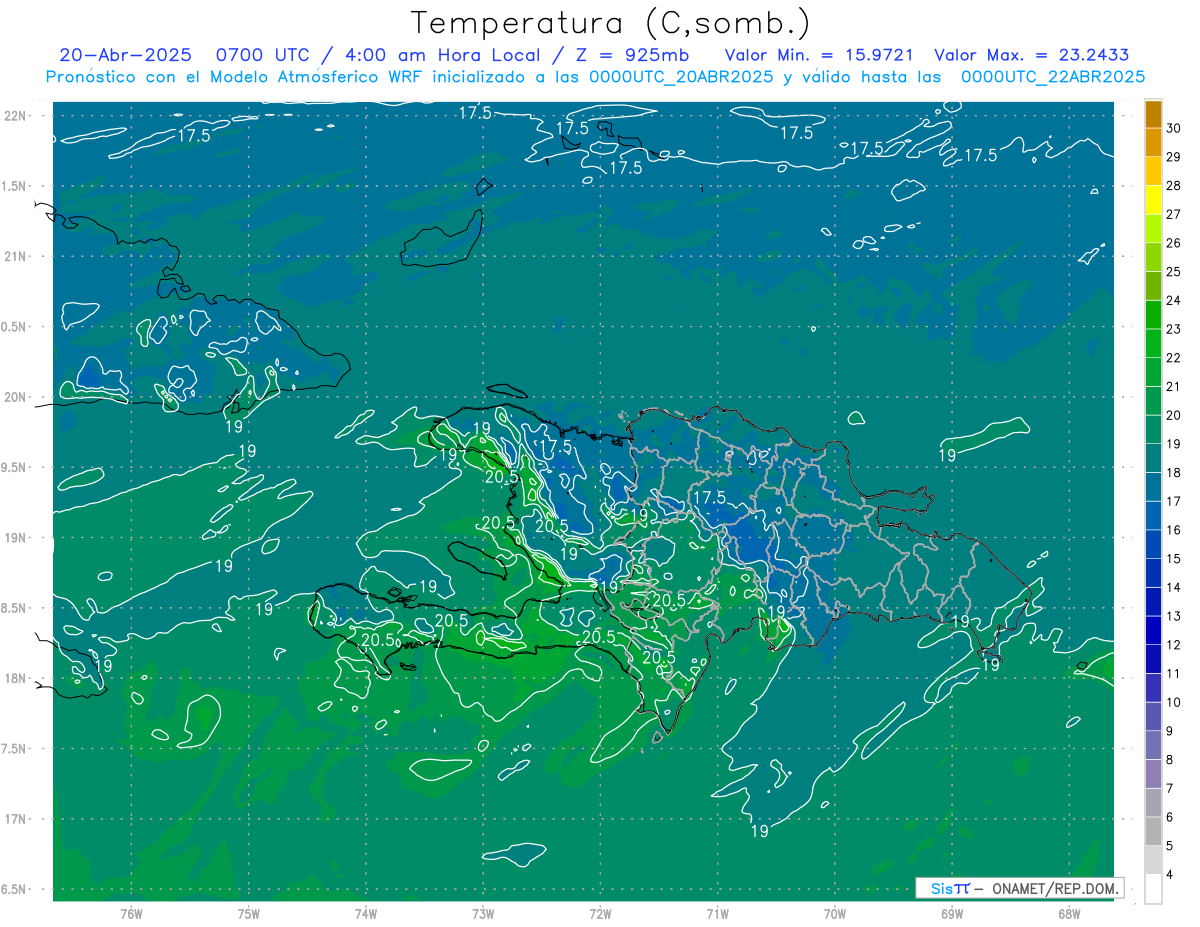Click the "15" value on the color scale
Image resolution: width=1200 pixels, height=927 pixels.
click(x=1174, y=559)
